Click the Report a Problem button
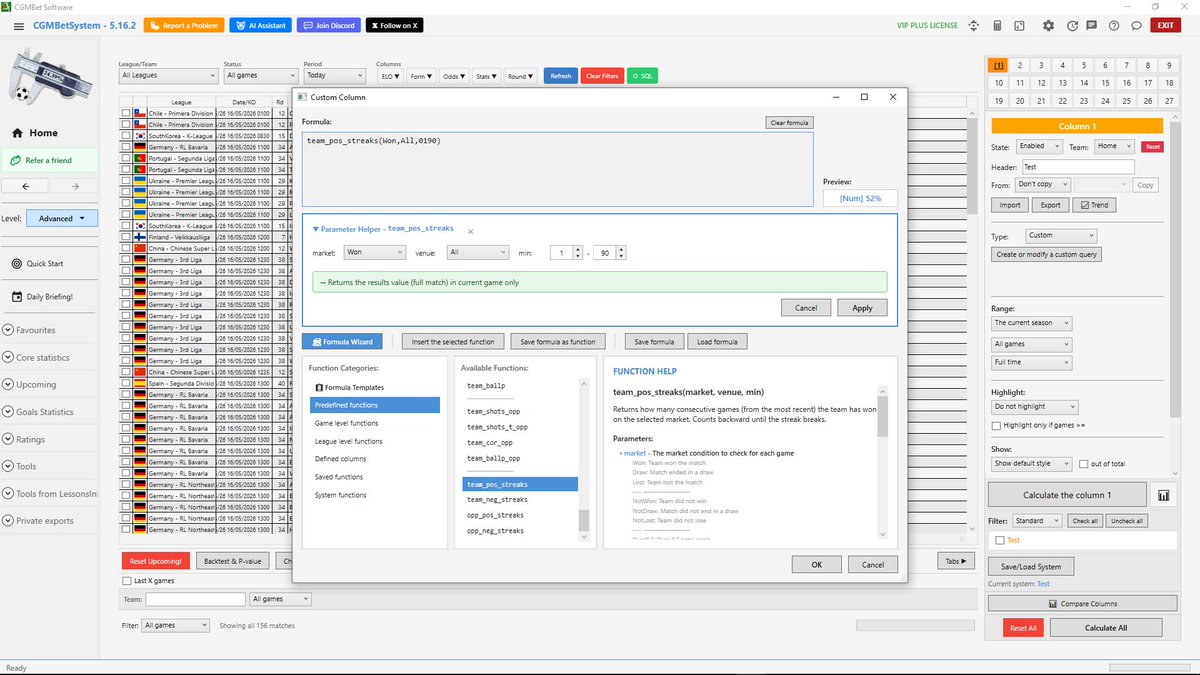The image size is (1200, 675). click(183, 25)
